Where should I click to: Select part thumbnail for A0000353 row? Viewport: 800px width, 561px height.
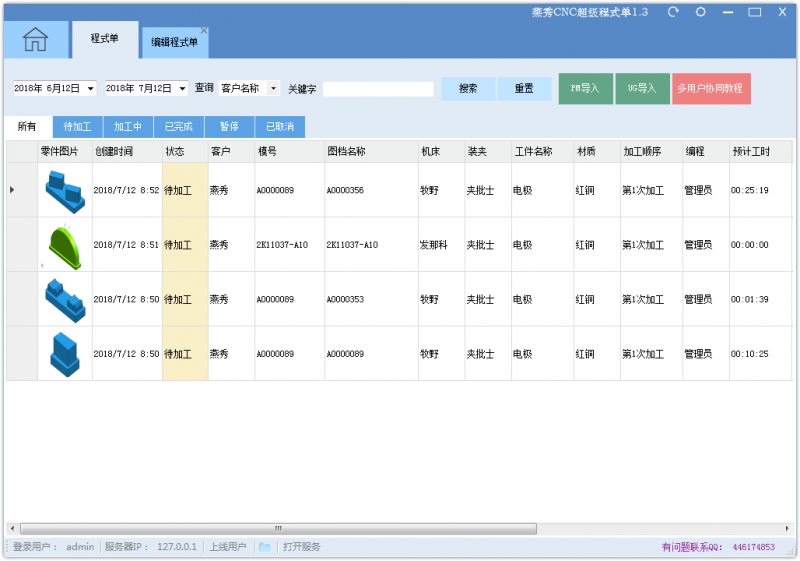pos(65,300)
